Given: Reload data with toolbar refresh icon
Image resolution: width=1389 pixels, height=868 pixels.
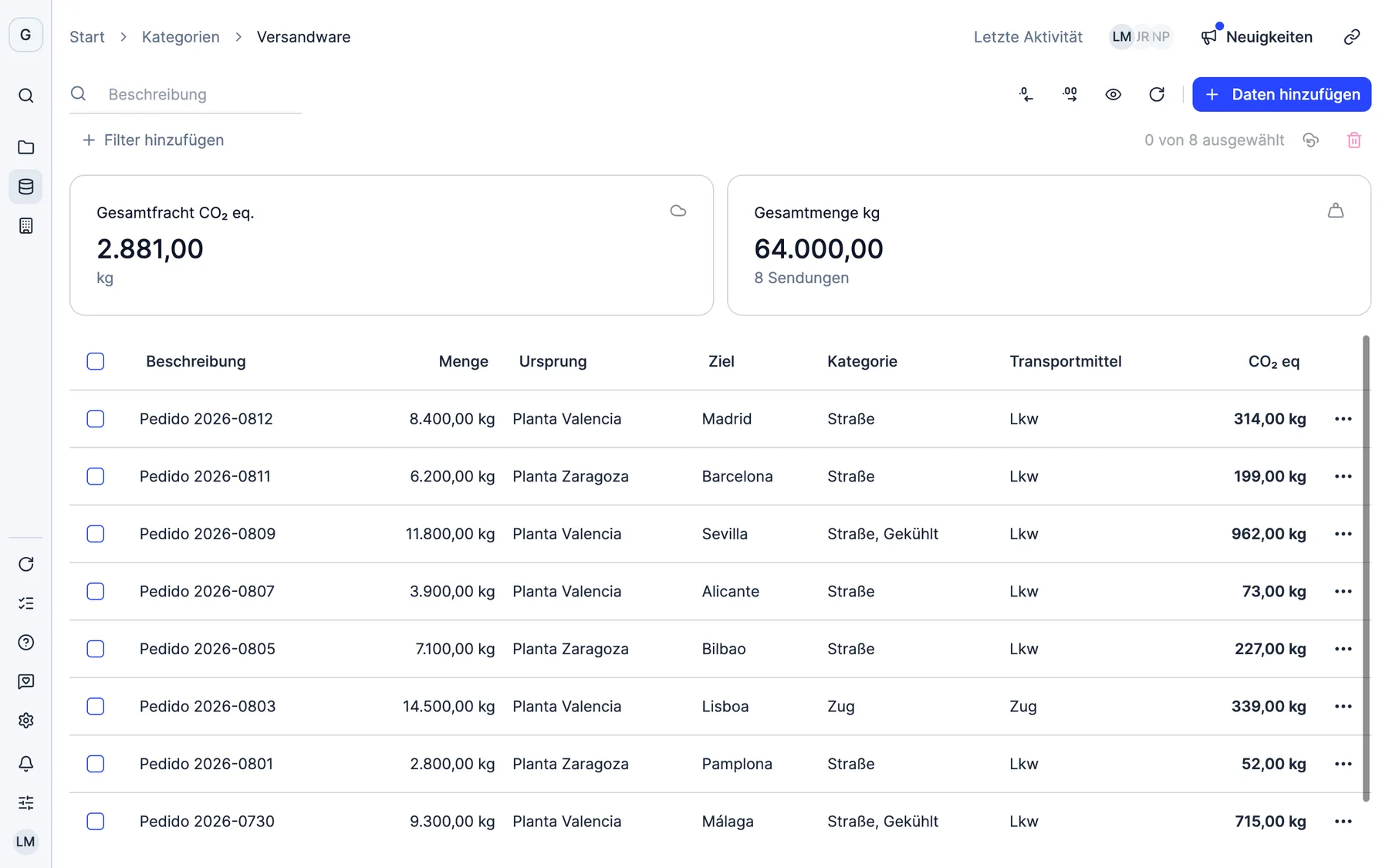Looking at the screenshot, I should [1156, 94].
